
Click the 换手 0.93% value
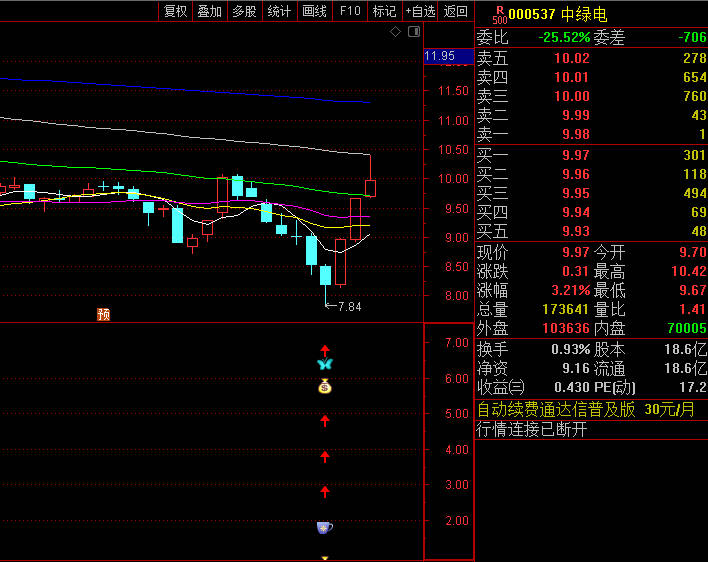(x=571, y=349)
